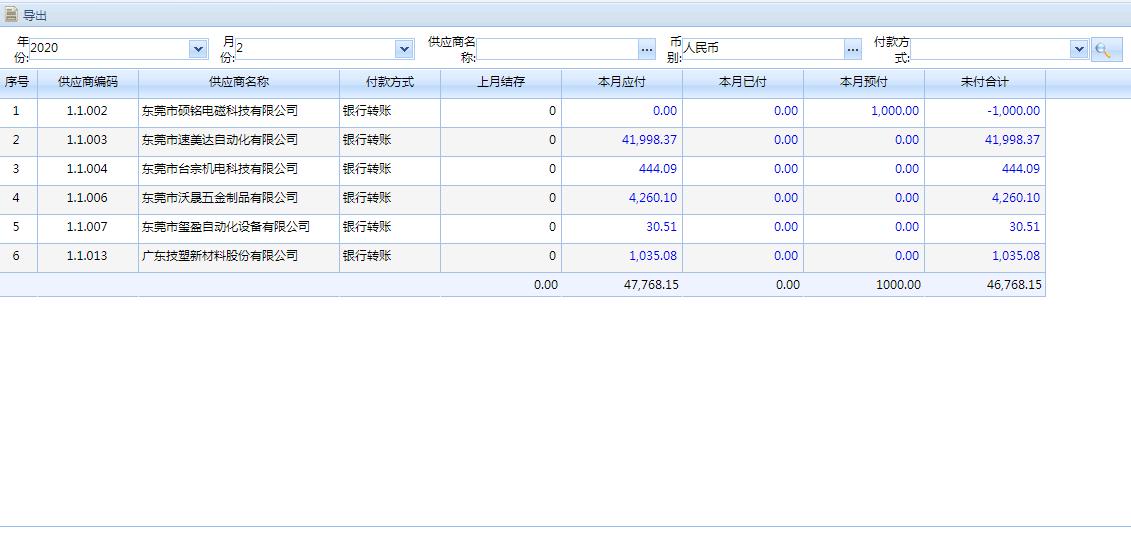Click the 本月应付 column header
Viewport: 1131px width, 535px height.
tap(622, 83)
